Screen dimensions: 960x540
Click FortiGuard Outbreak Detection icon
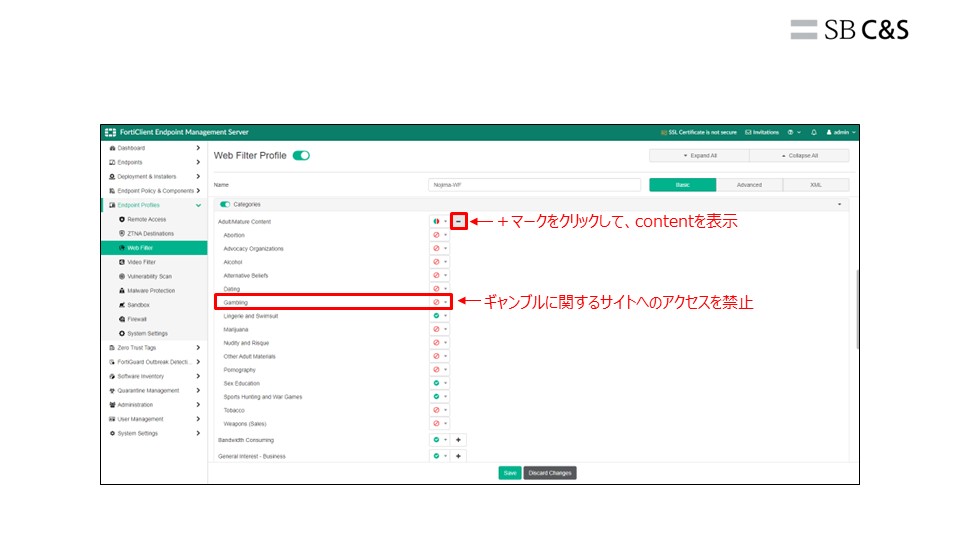click(112, 362)
